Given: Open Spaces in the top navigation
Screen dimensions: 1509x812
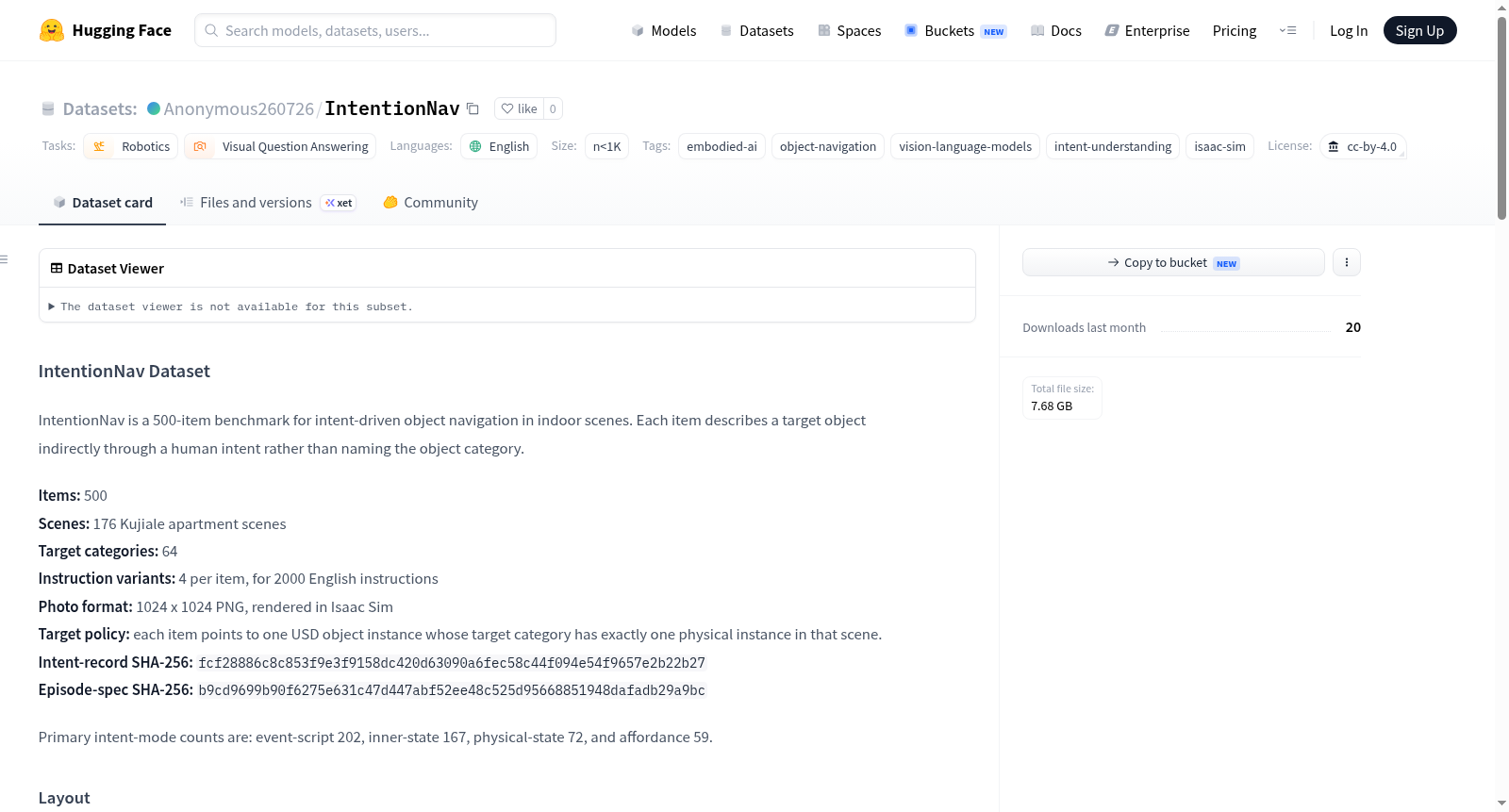Looking at the screenshot, I should click(x=850, y=30).
